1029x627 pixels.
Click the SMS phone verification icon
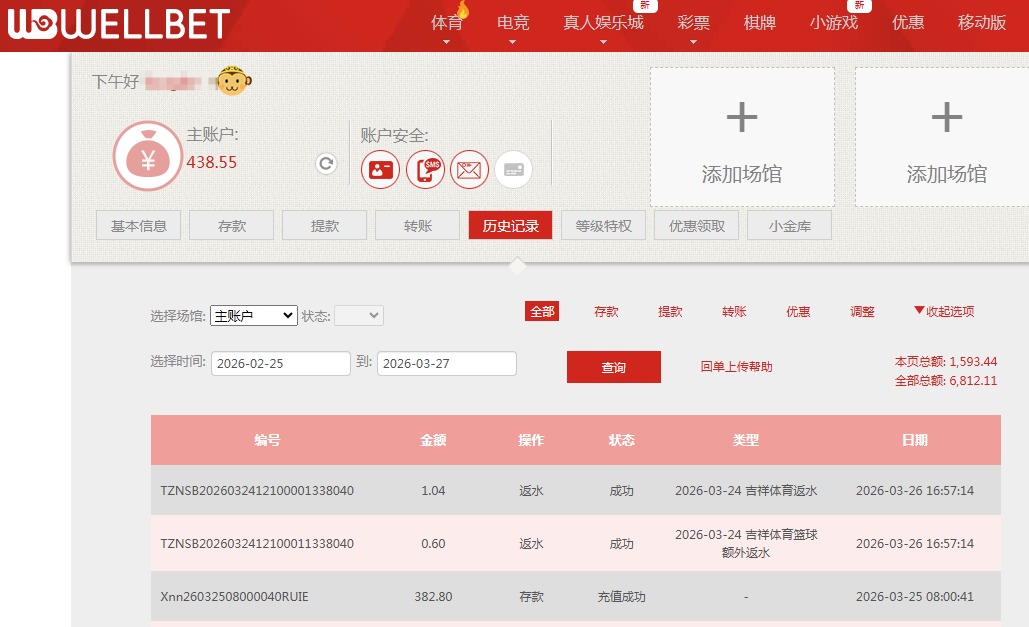425,169
